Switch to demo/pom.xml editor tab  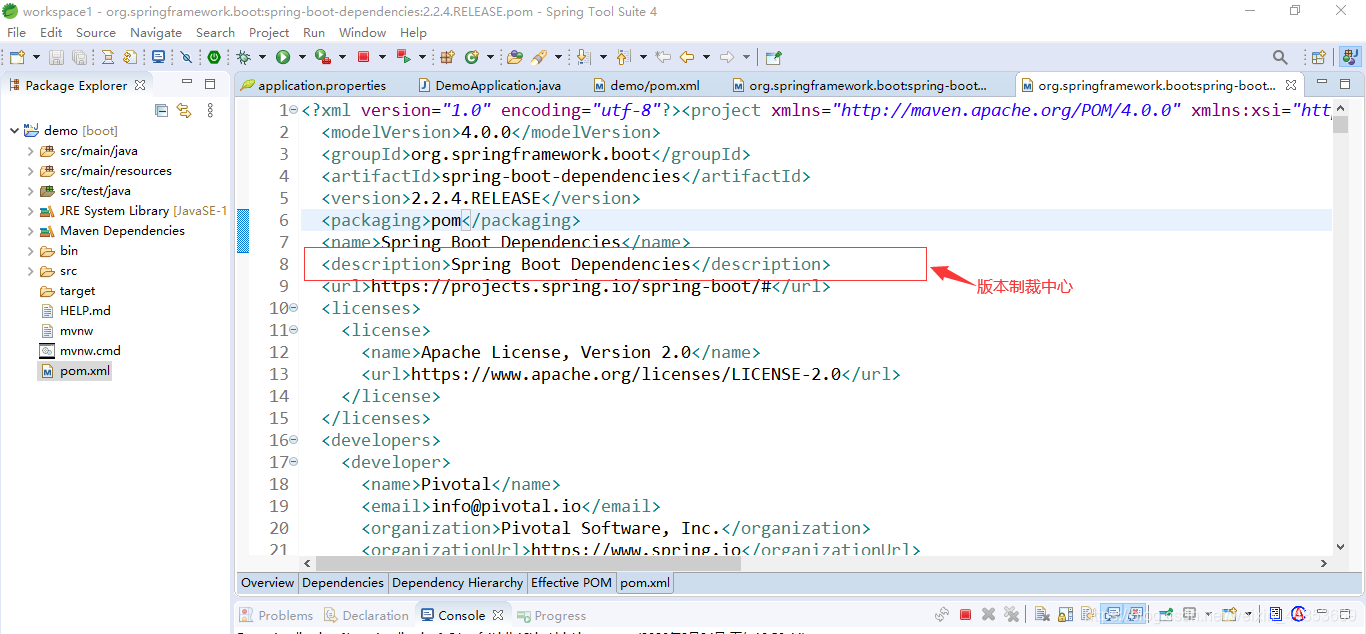pos(646,85)
